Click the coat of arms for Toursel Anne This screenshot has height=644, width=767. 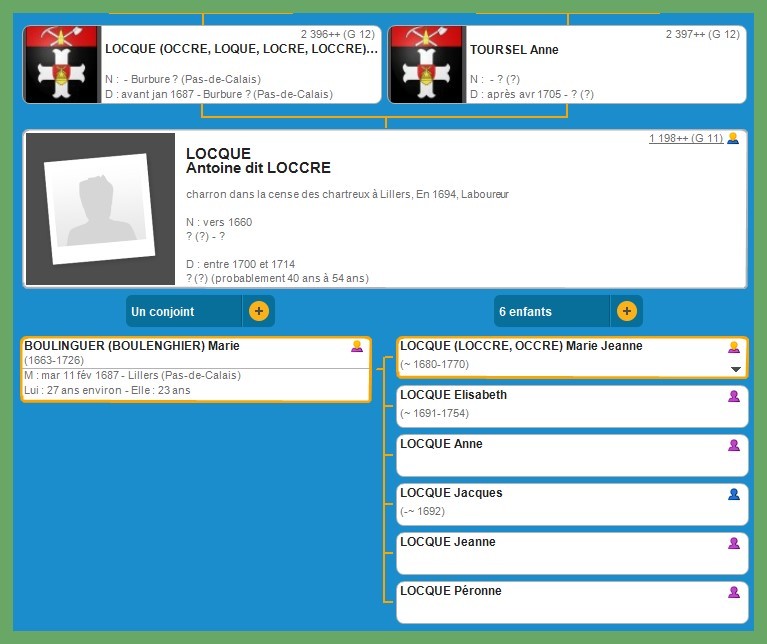pyautogui.click(x=427, y=65)
